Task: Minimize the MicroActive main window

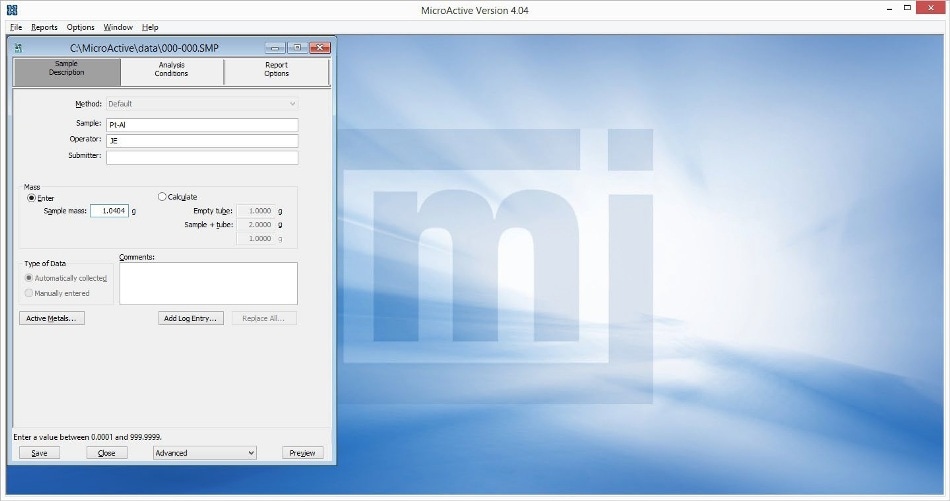Action: click(x=889, y=8)
